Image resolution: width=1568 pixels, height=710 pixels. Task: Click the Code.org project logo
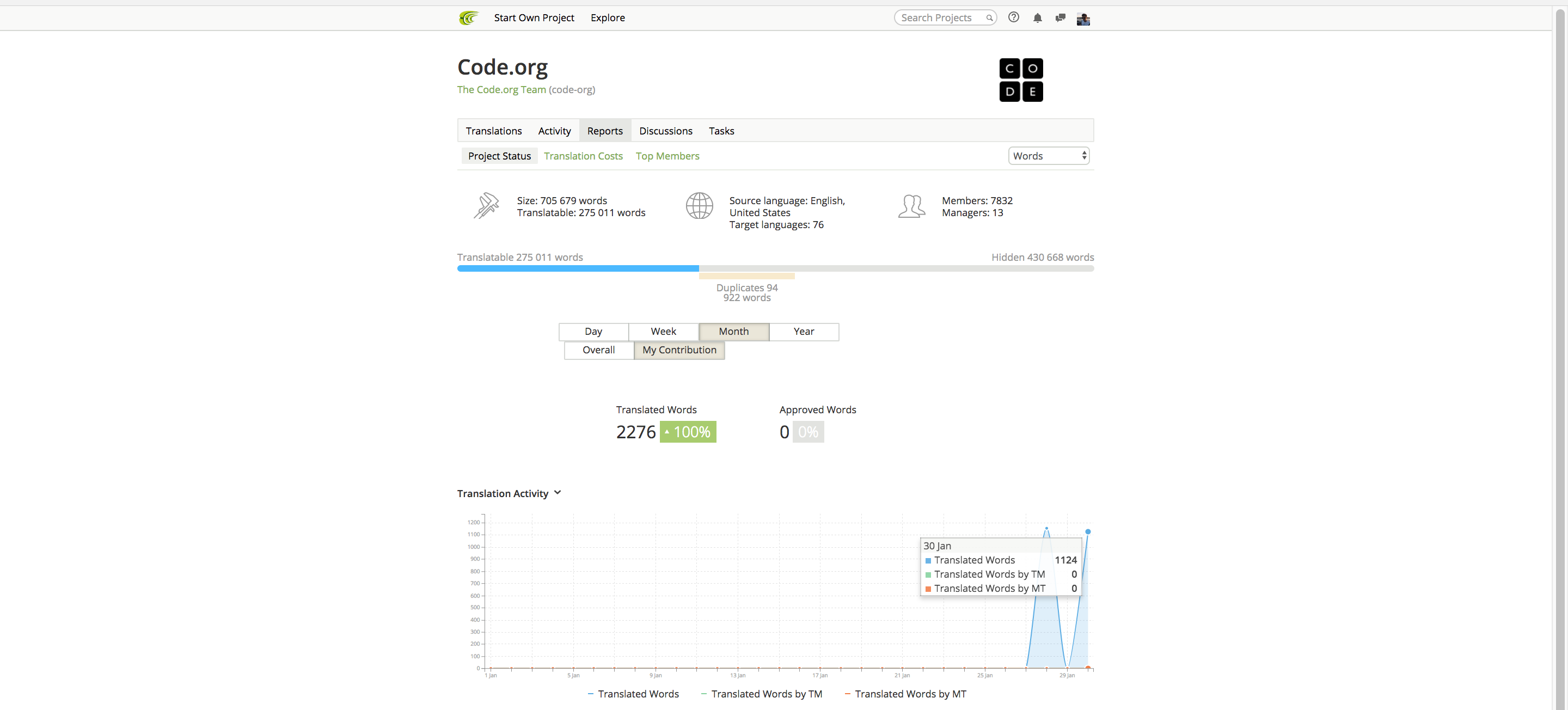coord(1021,80)
